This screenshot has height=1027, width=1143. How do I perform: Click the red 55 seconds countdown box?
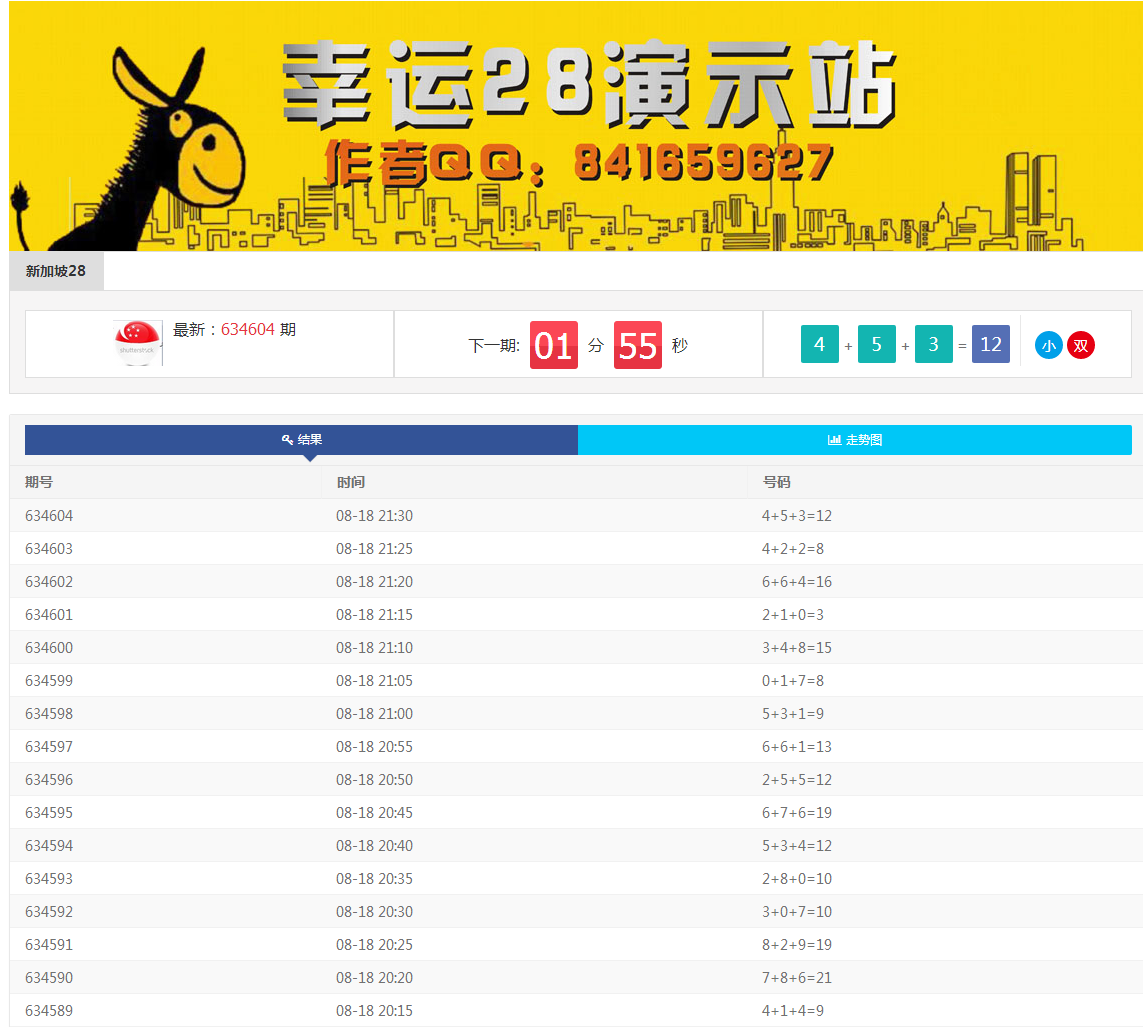637,345
